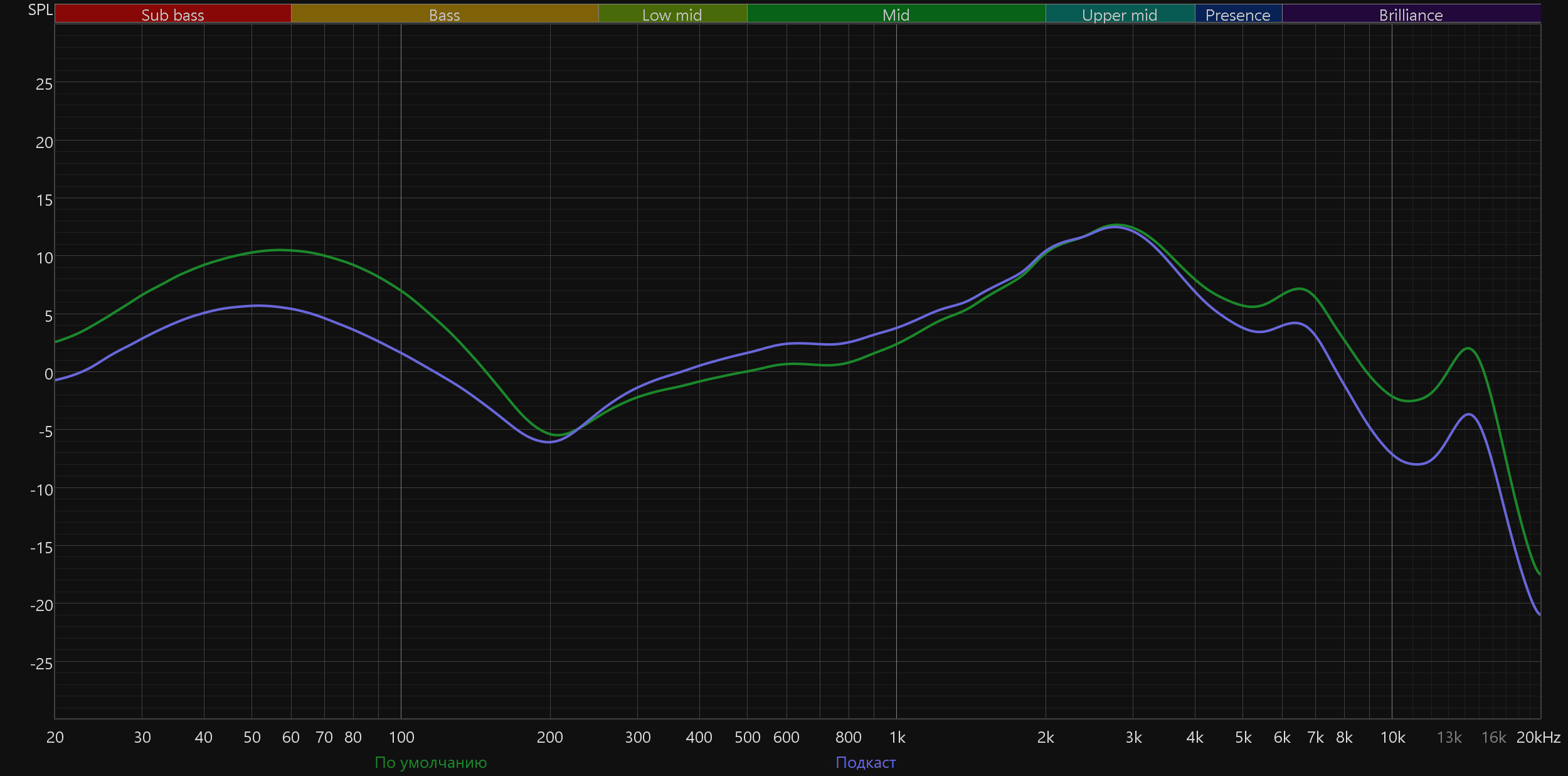Click the 0 dB level label
The width and height of the screenshot is (1568, 776).
48,374
